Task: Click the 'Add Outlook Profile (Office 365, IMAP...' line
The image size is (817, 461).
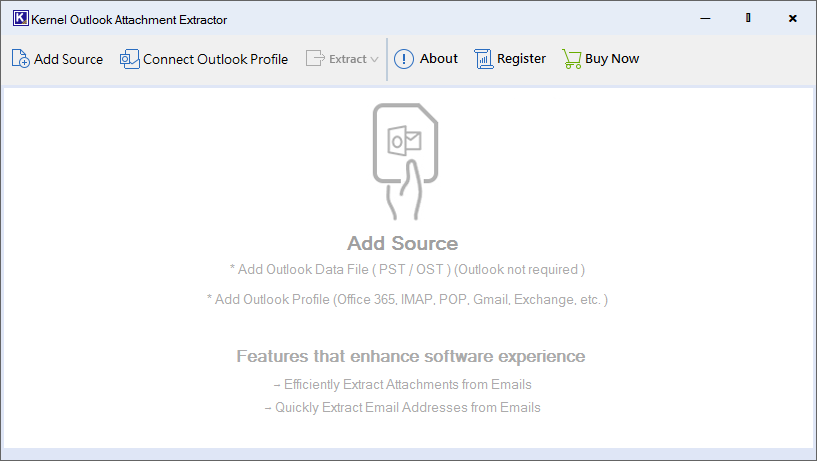Action: click(407, 300)
